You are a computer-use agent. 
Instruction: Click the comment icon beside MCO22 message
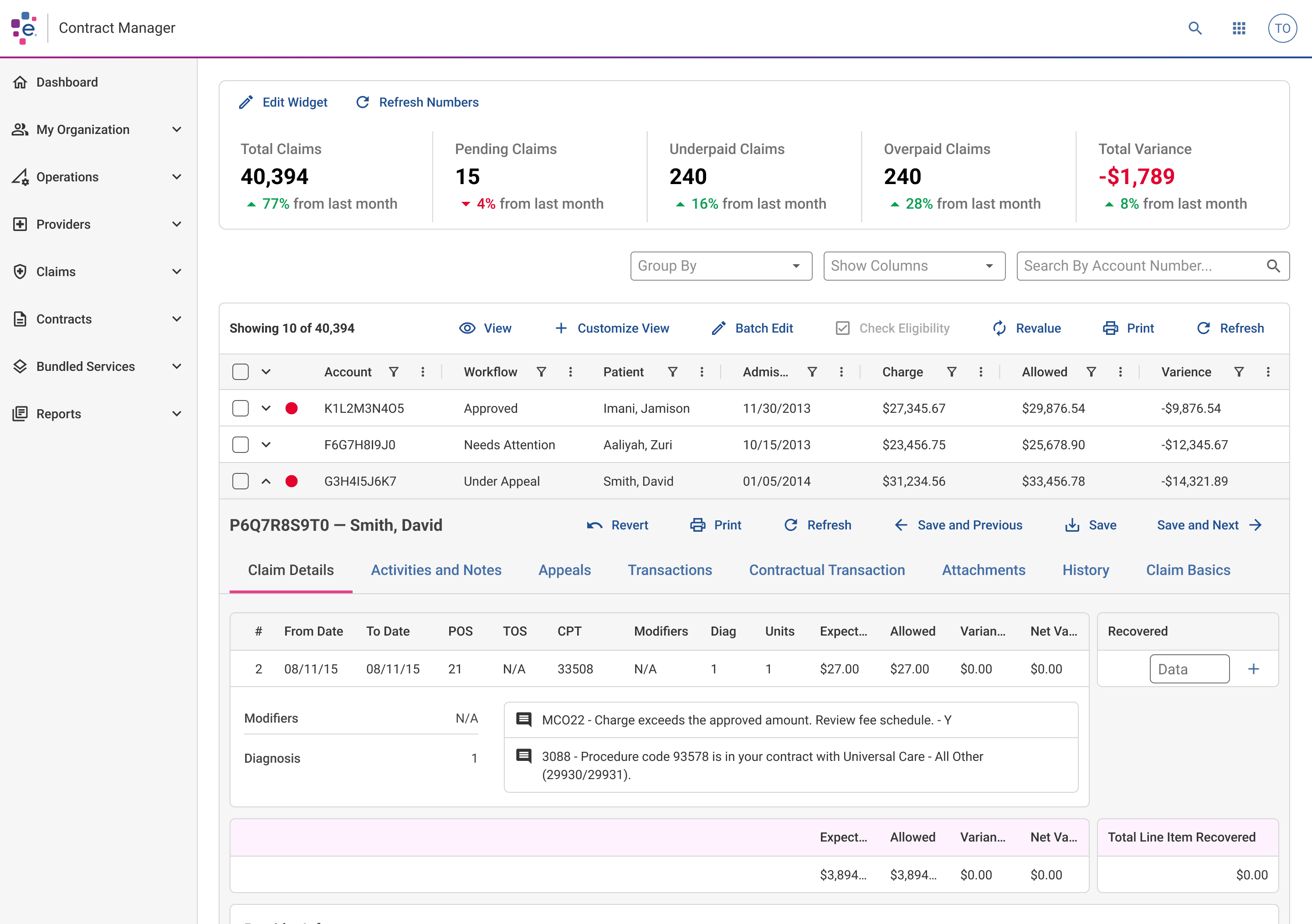(x=523, y=719)
